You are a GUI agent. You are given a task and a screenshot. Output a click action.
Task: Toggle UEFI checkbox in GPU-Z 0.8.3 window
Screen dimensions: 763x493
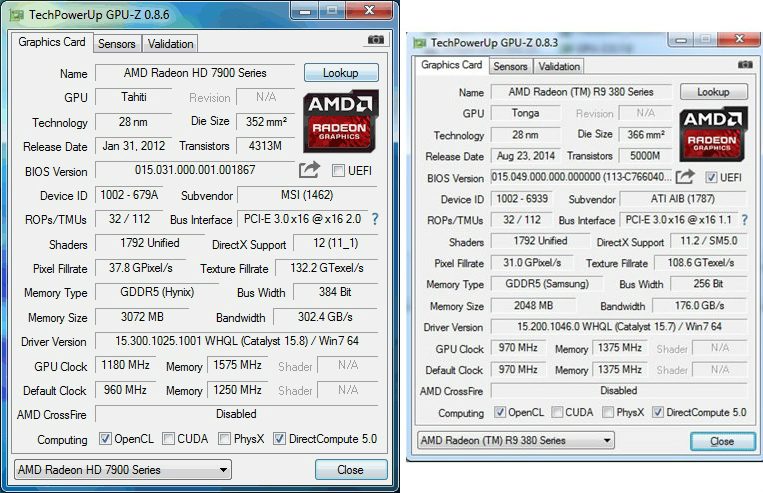click(711, 177)
